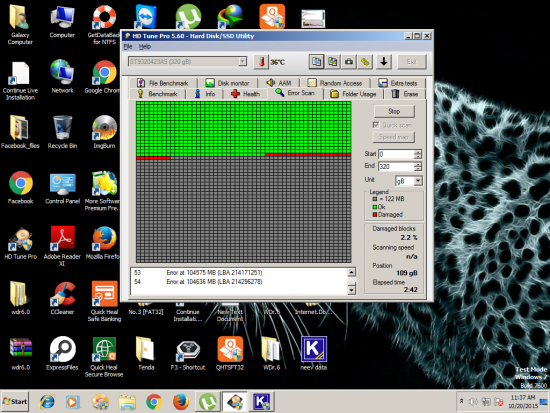Click the Speed map button
Screen dimensions: 550x413
pyautogui.click(x=393, y=137)
